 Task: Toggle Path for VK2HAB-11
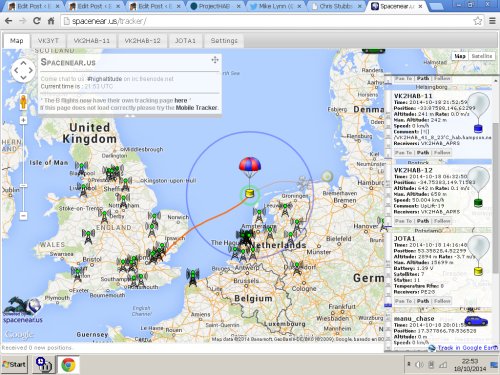423,153
